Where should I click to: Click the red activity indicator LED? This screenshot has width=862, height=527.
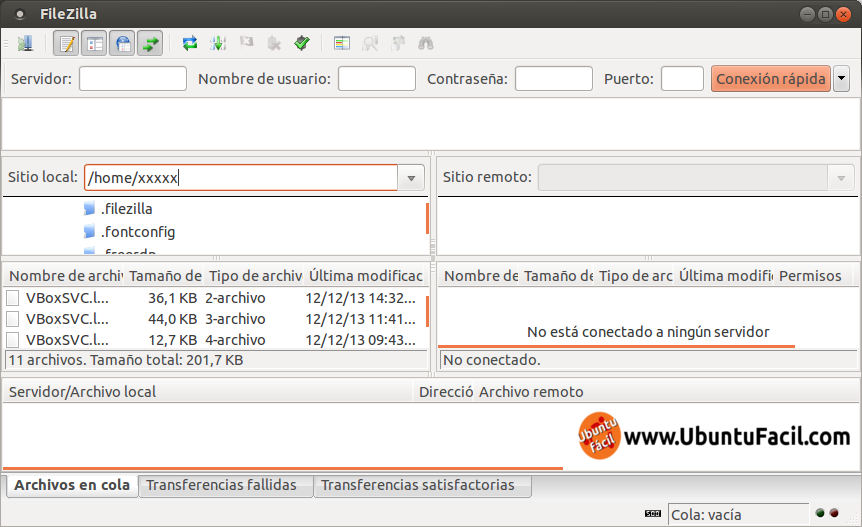tap(834, 513)
